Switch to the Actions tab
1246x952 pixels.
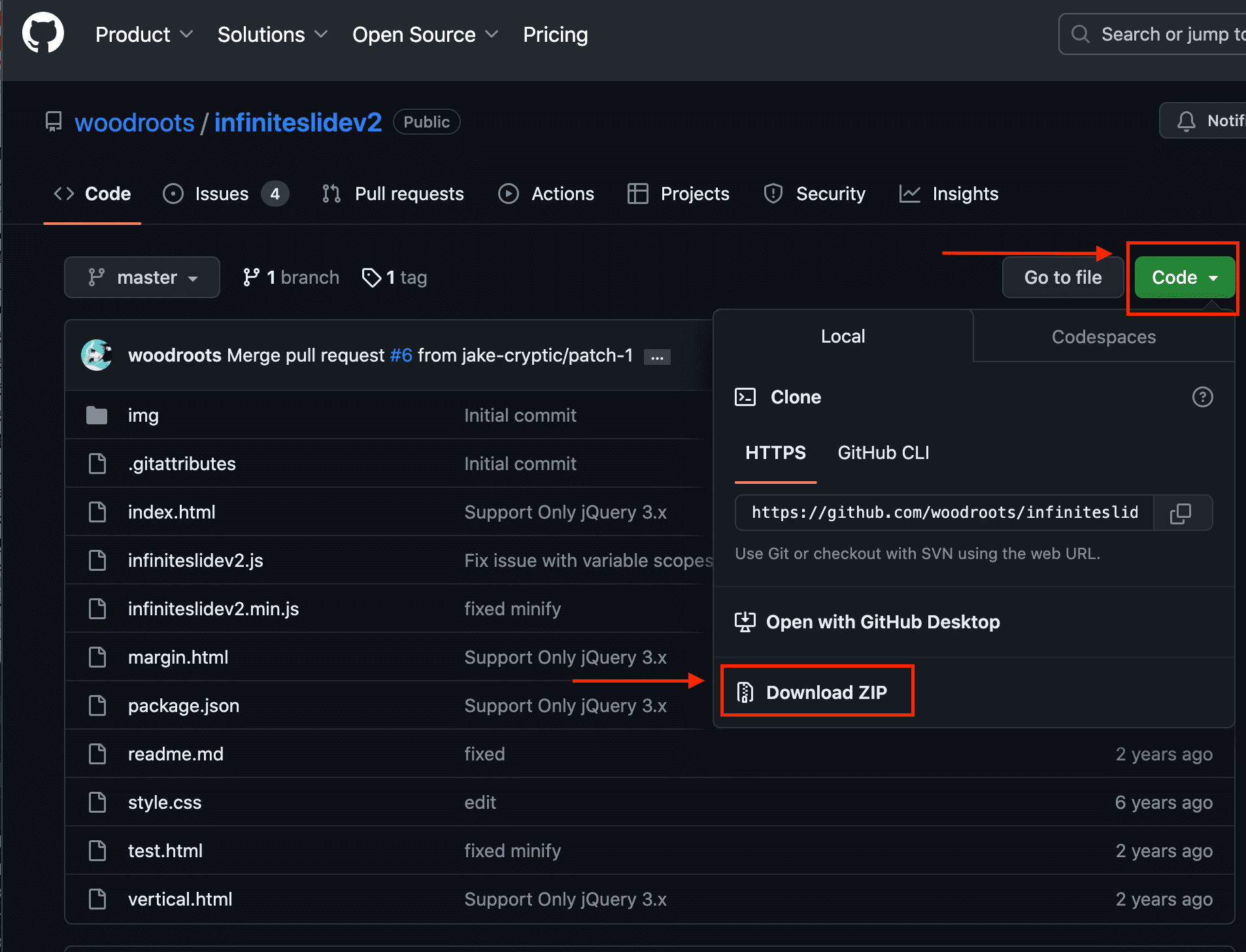click(x=546, y=194)
